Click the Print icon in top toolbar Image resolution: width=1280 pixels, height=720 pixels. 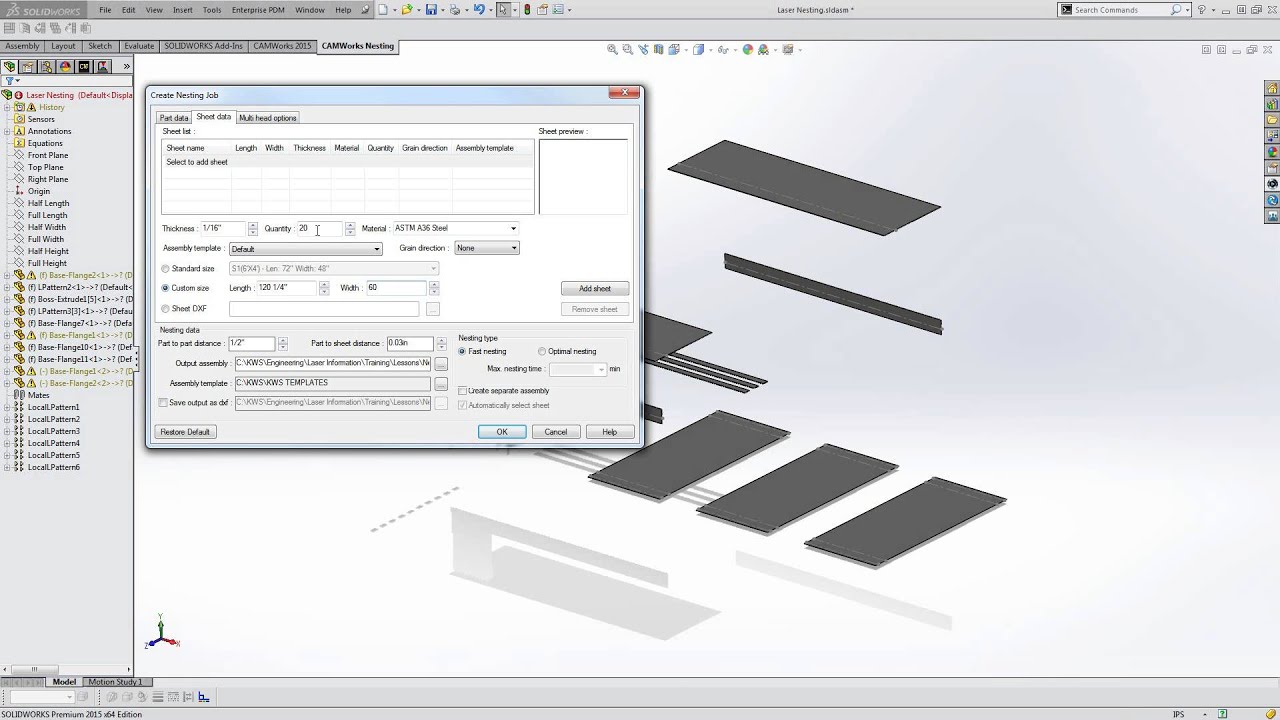pyautogui.click(x=455, y=10)
